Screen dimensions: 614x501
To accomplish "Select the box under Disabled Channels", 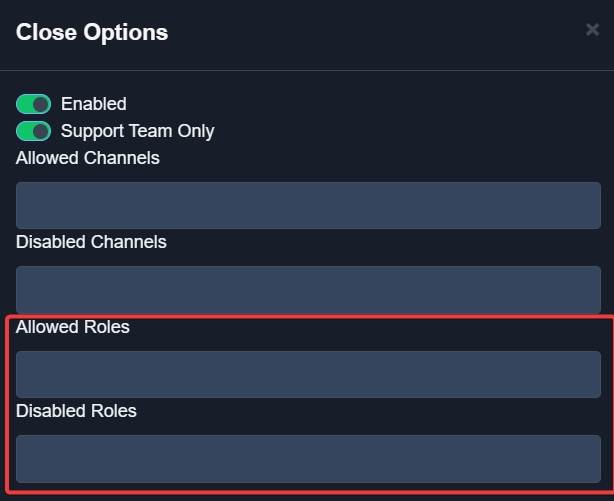I will click(308, 289).
